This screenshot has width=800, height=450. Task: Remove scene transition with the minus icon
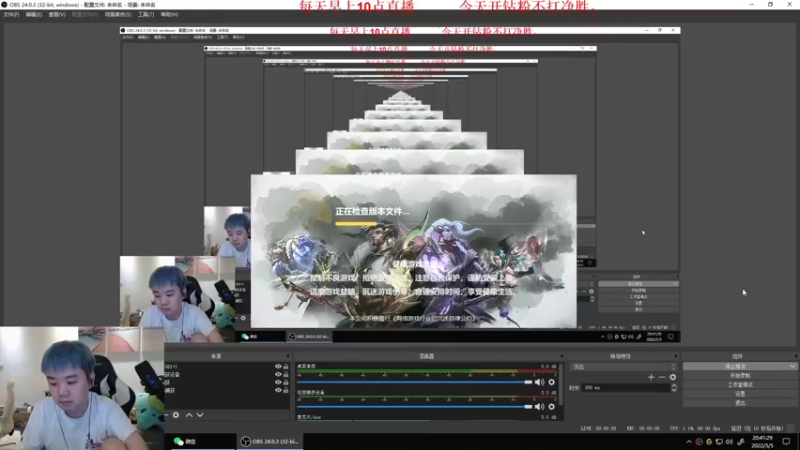coord(662,377)
